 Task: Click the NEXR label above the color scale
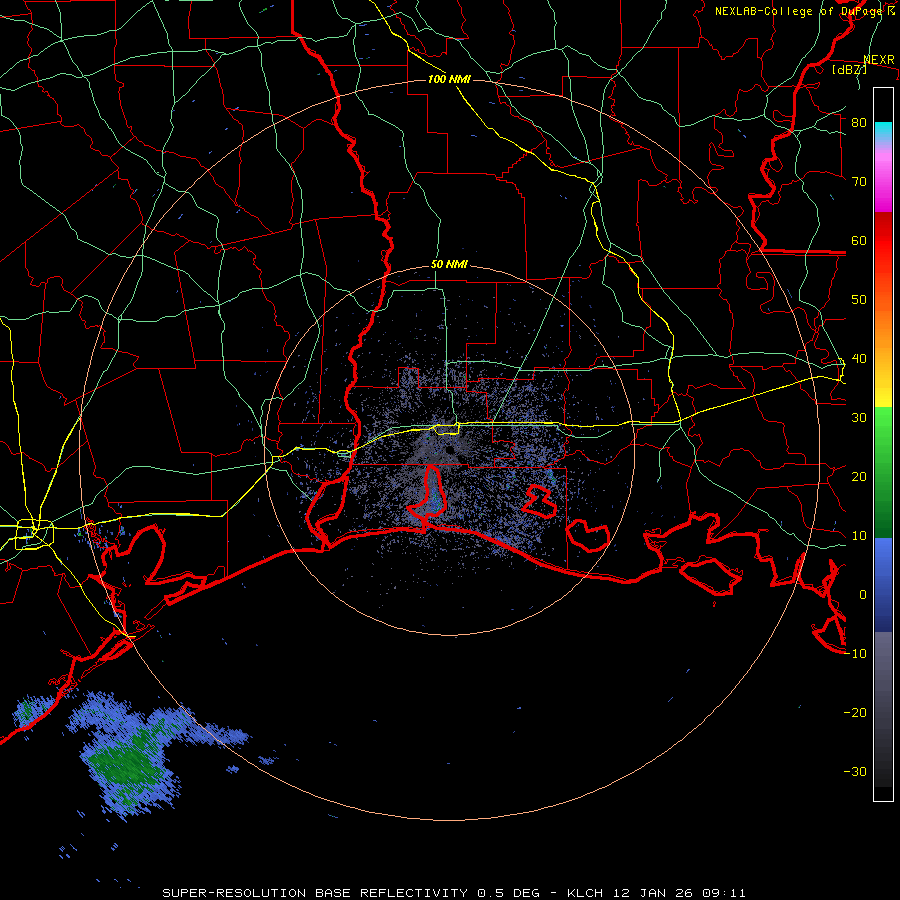879,60
